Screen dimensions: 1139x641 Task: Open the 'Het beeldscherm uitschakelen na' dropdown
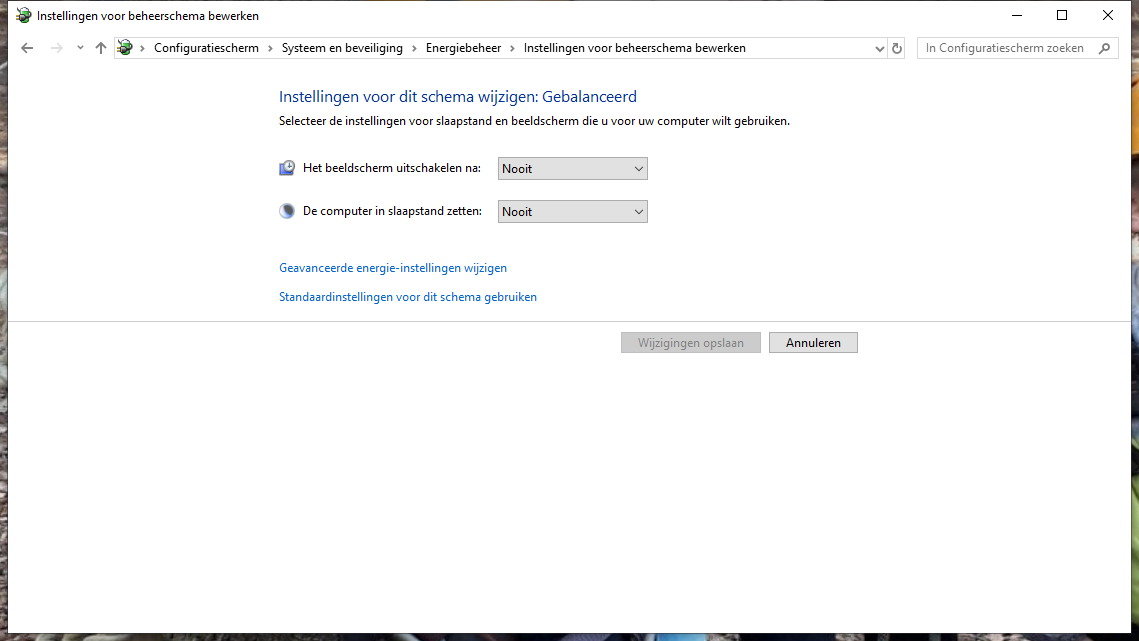(572, 169)
